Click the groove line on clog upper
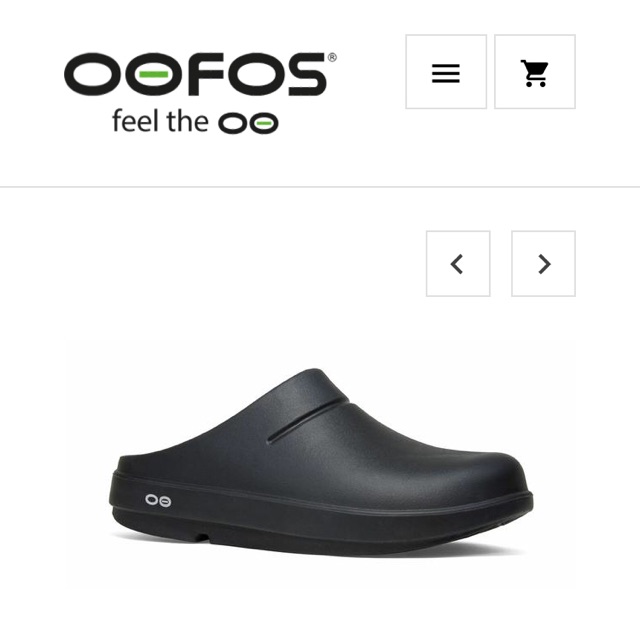Screen dimensions: 640x640 309,422
